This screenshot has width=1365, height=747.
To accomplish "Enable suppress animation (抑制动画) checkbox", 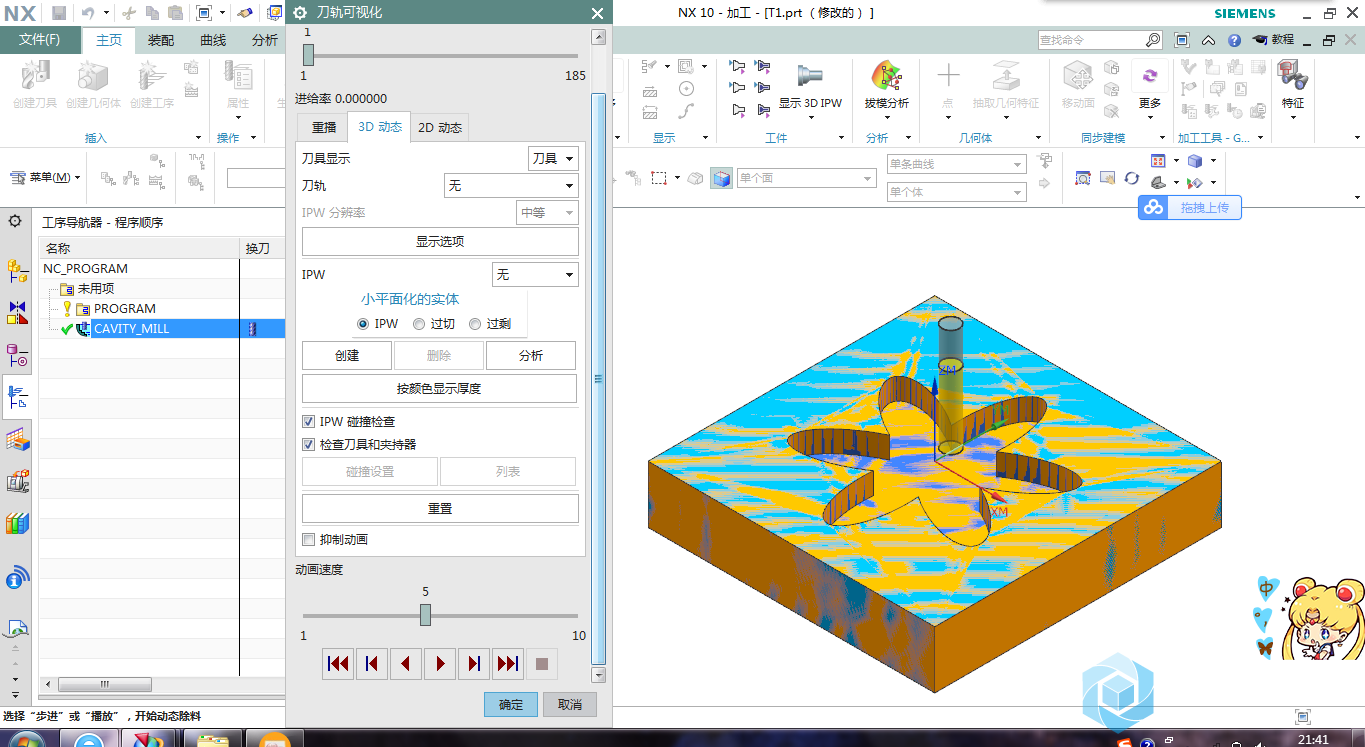I will tap(308, 539).
